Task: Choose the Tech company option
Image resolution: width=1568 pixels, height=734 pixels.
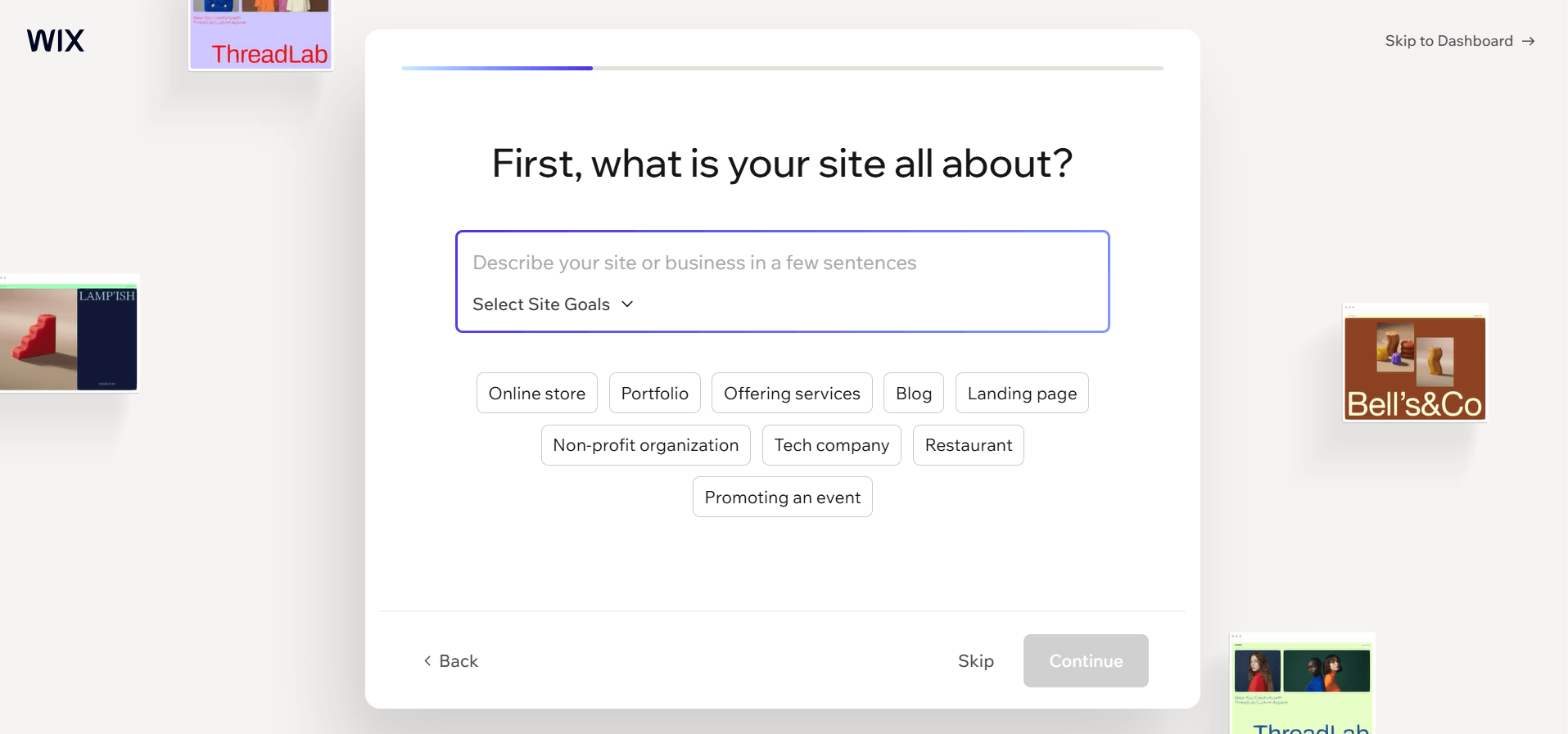Action: click(831, 444)
